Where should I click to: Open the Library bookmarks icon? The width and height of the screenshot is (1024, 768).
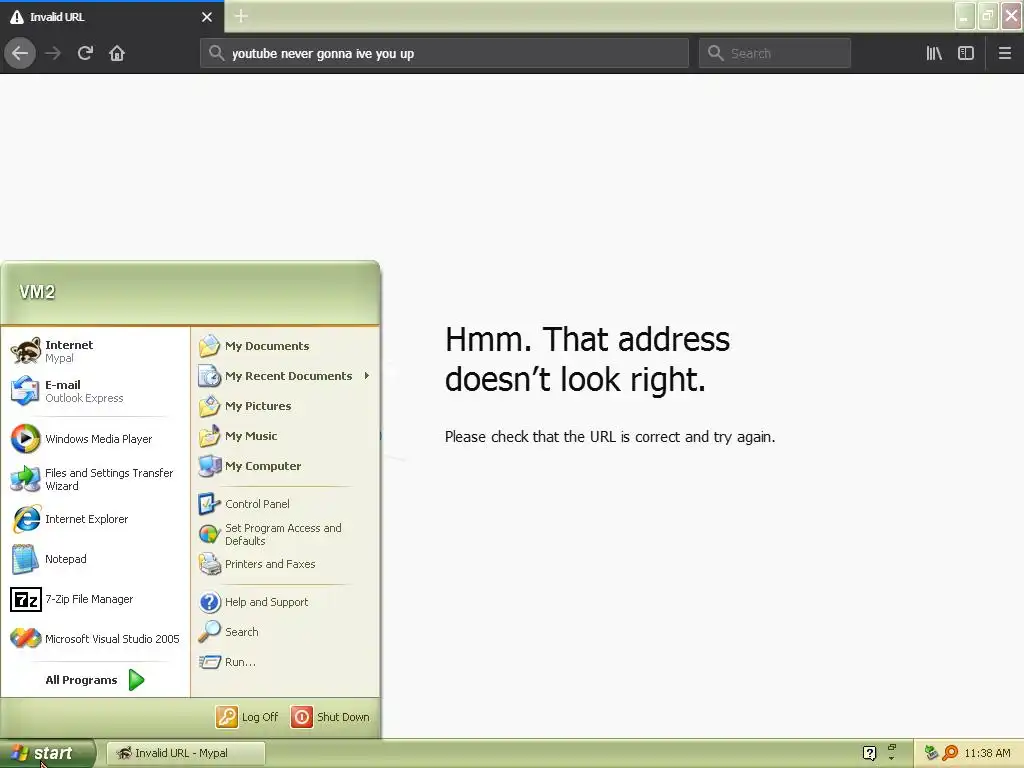pyautogui.click(x=934, y=53)
